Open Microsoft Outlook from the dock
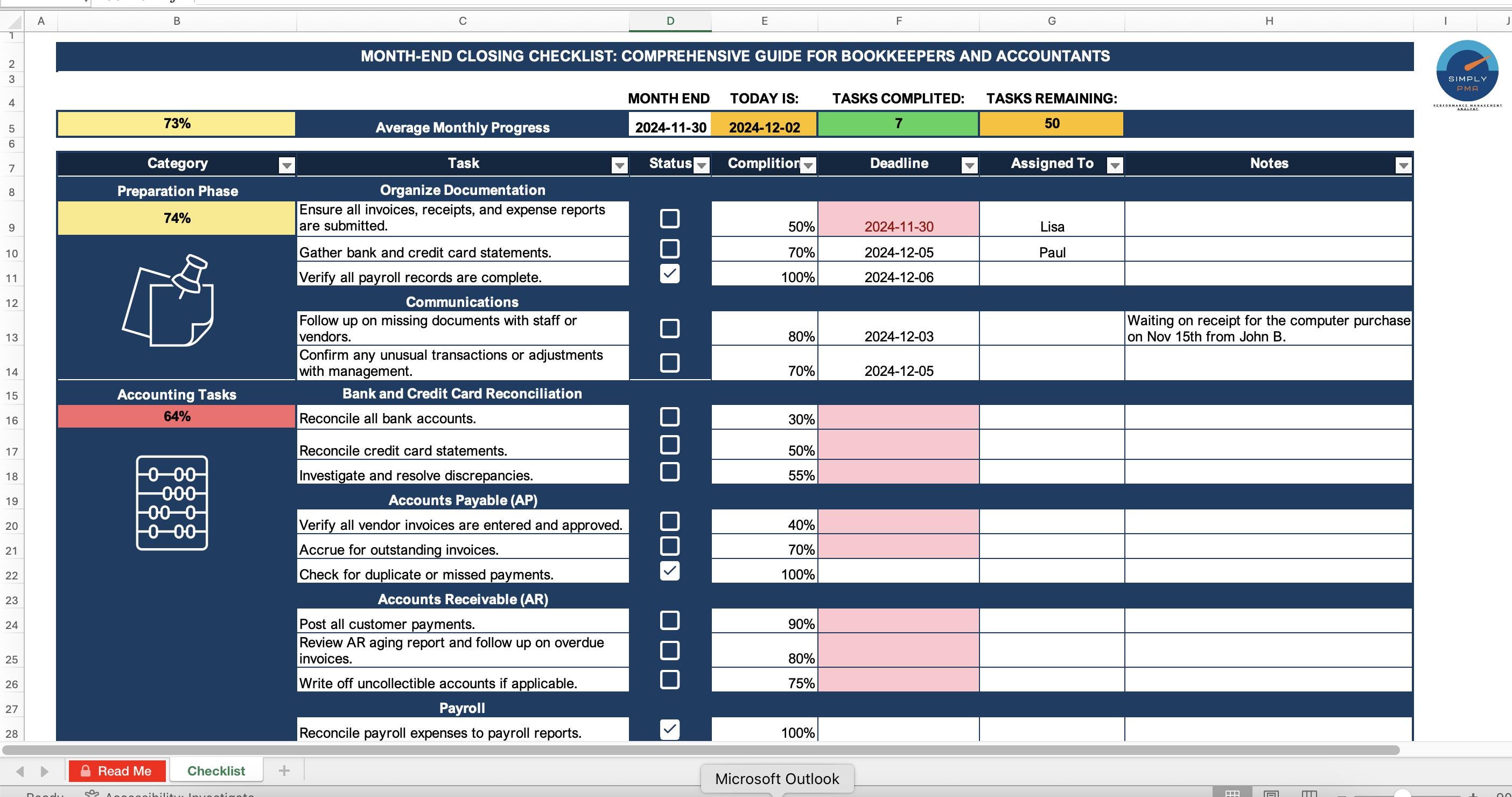The height and width of the screenshot is (797, 1512). 777,778
